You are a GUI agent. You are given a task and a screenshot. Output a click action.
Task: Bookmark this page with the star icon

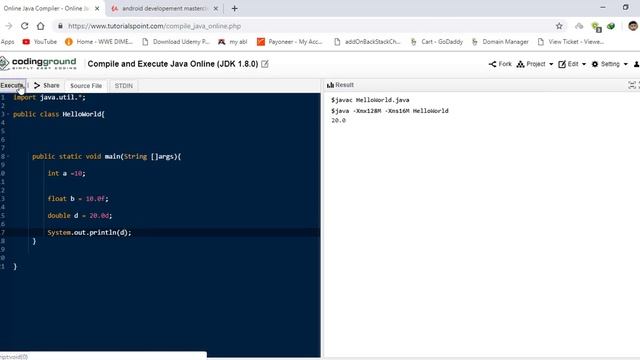pos(559,26)
